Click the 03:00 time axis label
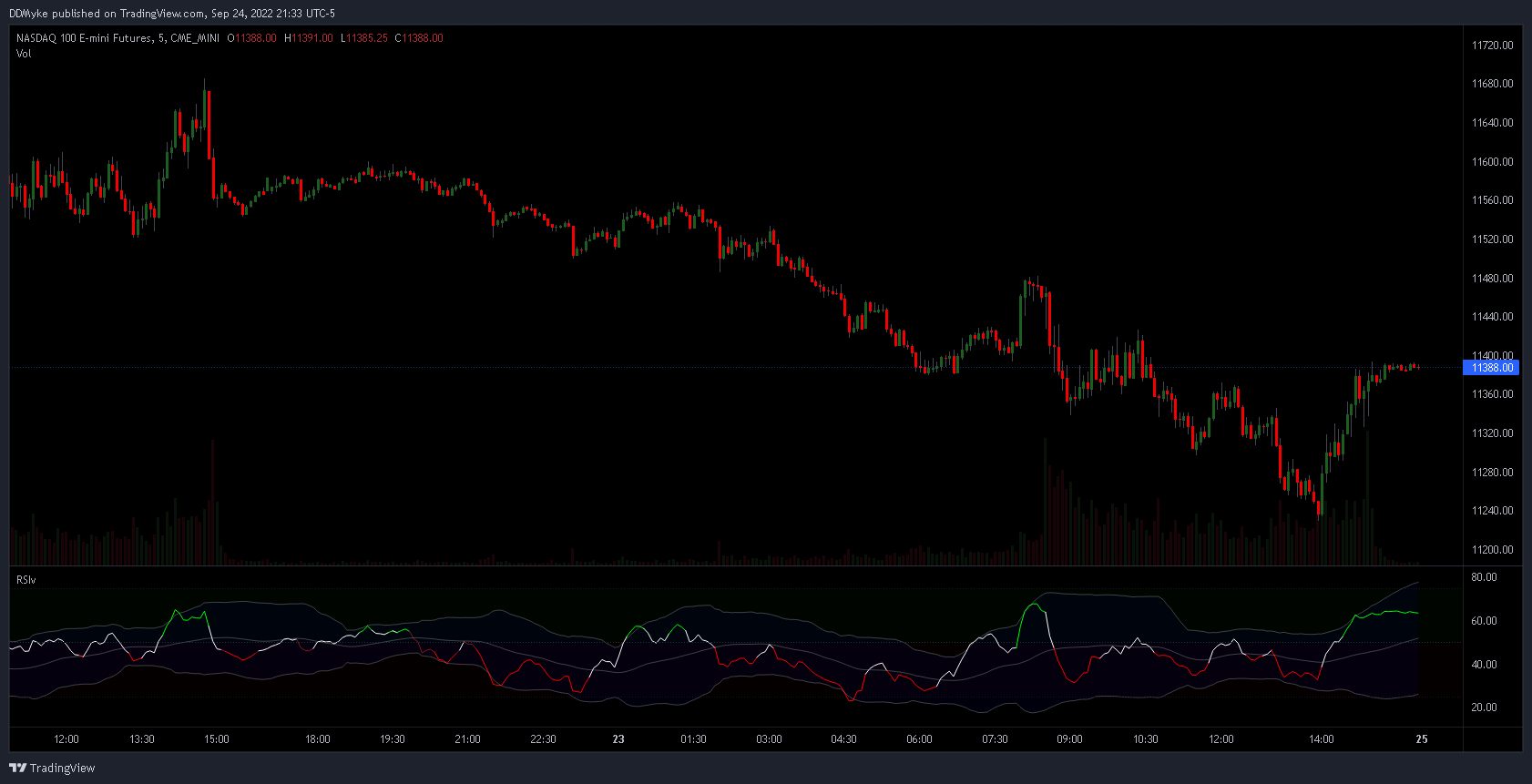1532x784 pixels. coord(770,739)
